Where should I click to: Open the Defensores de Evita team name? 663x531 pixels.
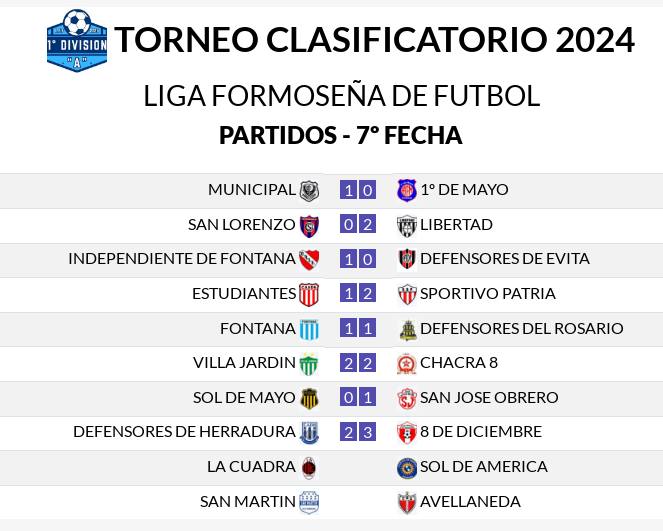click(505, 259)
